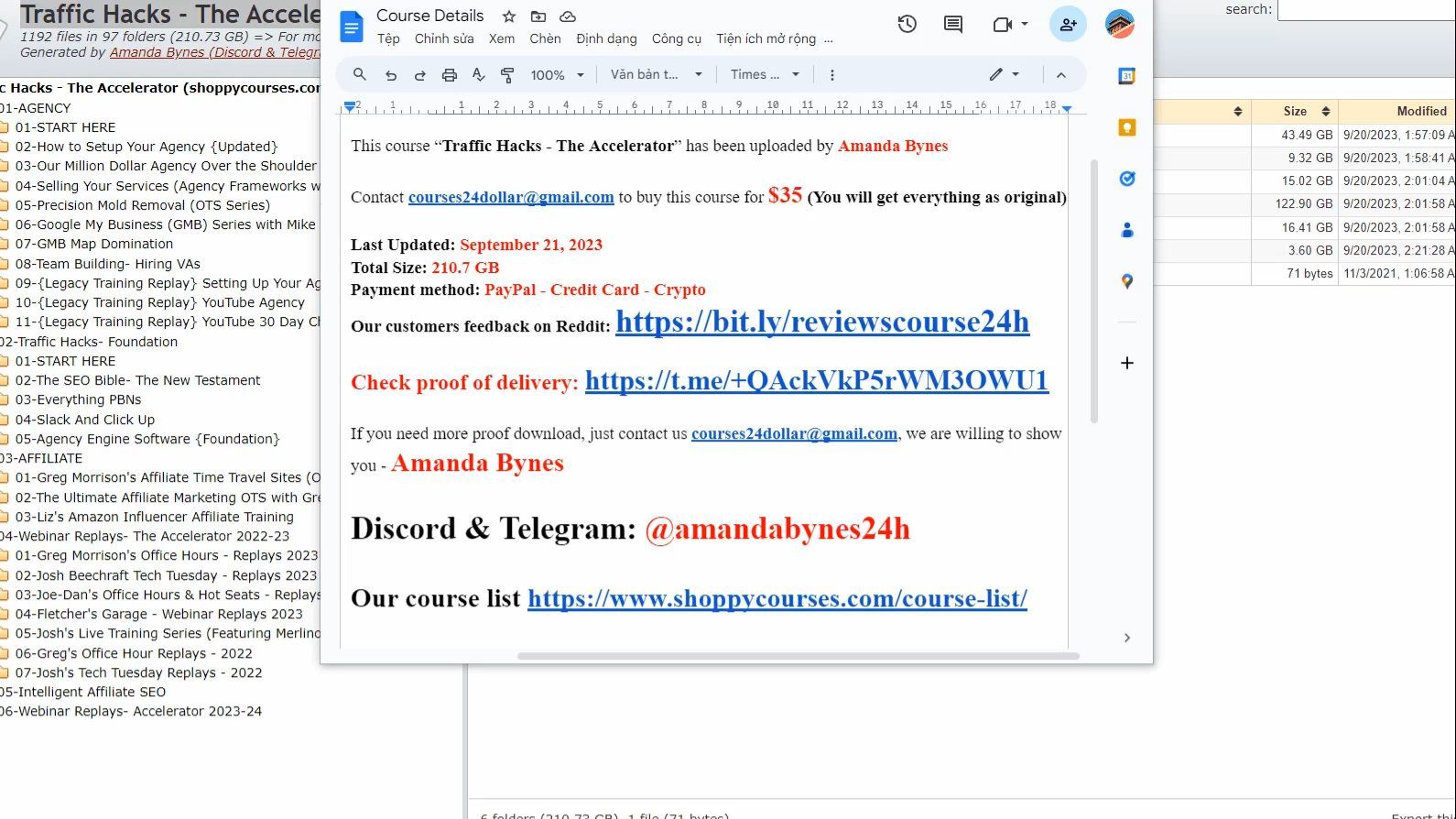1456x819 pixels.
Task: Toggle sort arrows on the leftmost column header
Action: [1238, 112]
